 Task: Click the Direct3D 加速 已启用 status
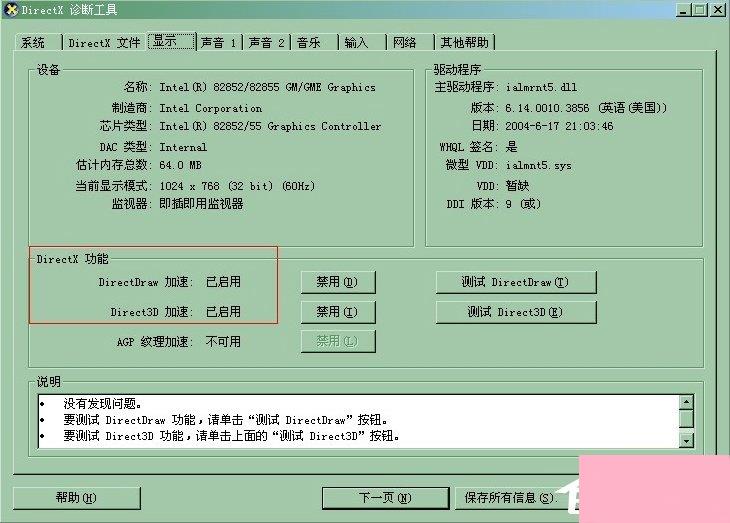tap(223, 312)
